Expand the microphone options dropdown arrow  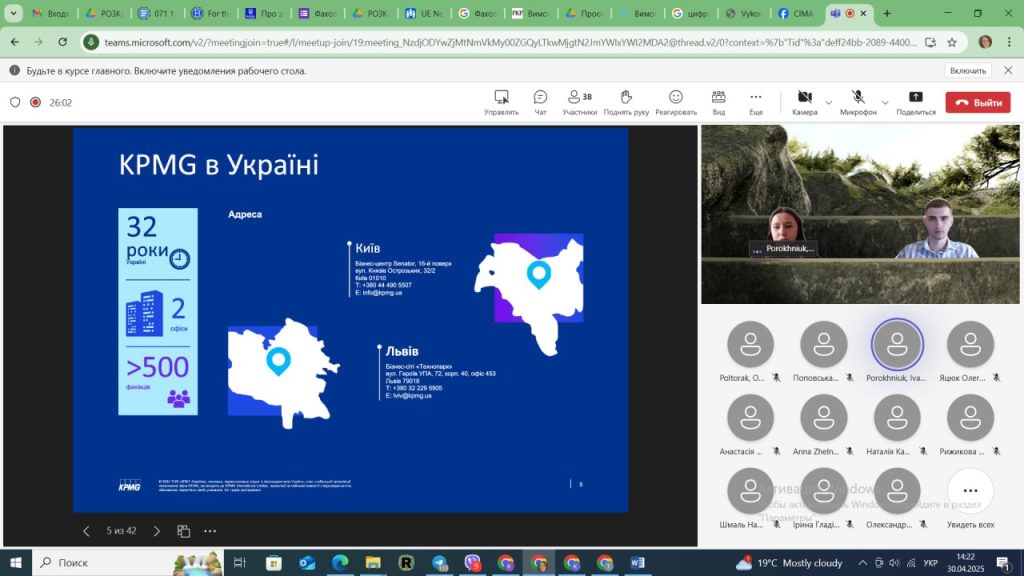tap(885, 103)
